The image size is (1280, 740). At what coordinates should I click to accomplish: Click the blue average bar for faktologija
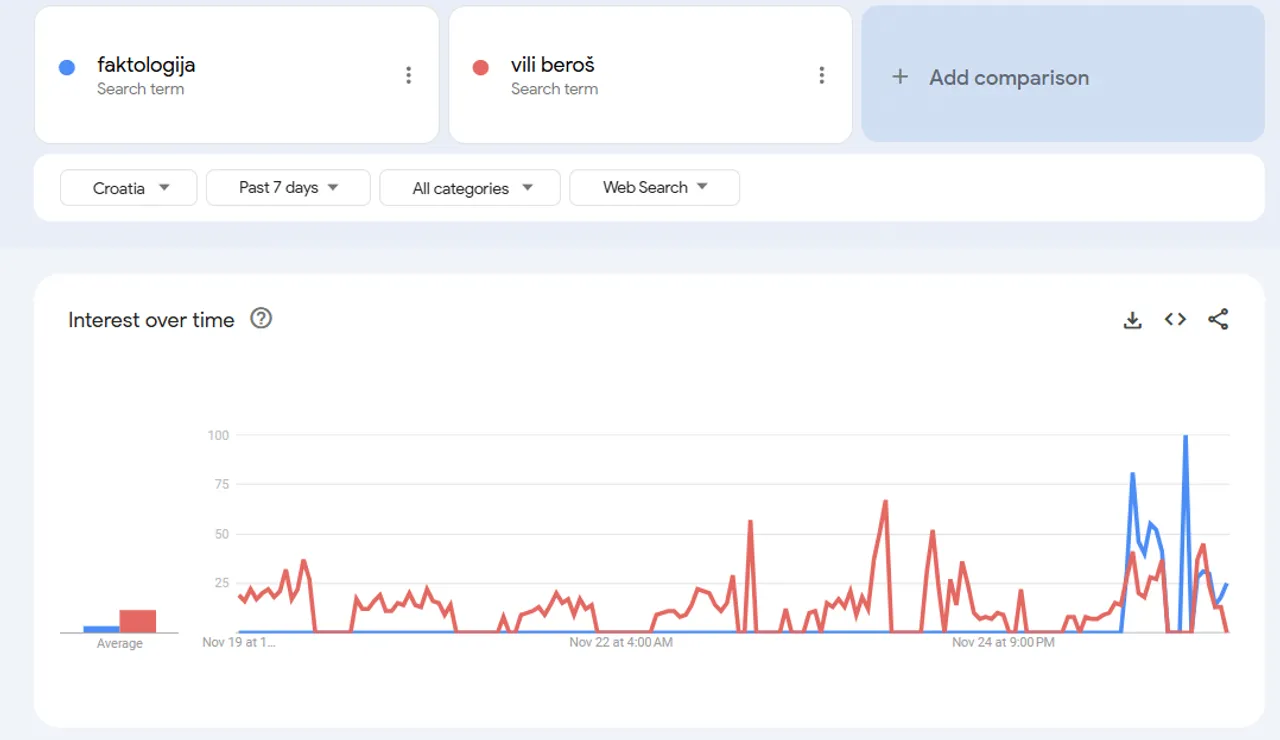coord(101,629)
